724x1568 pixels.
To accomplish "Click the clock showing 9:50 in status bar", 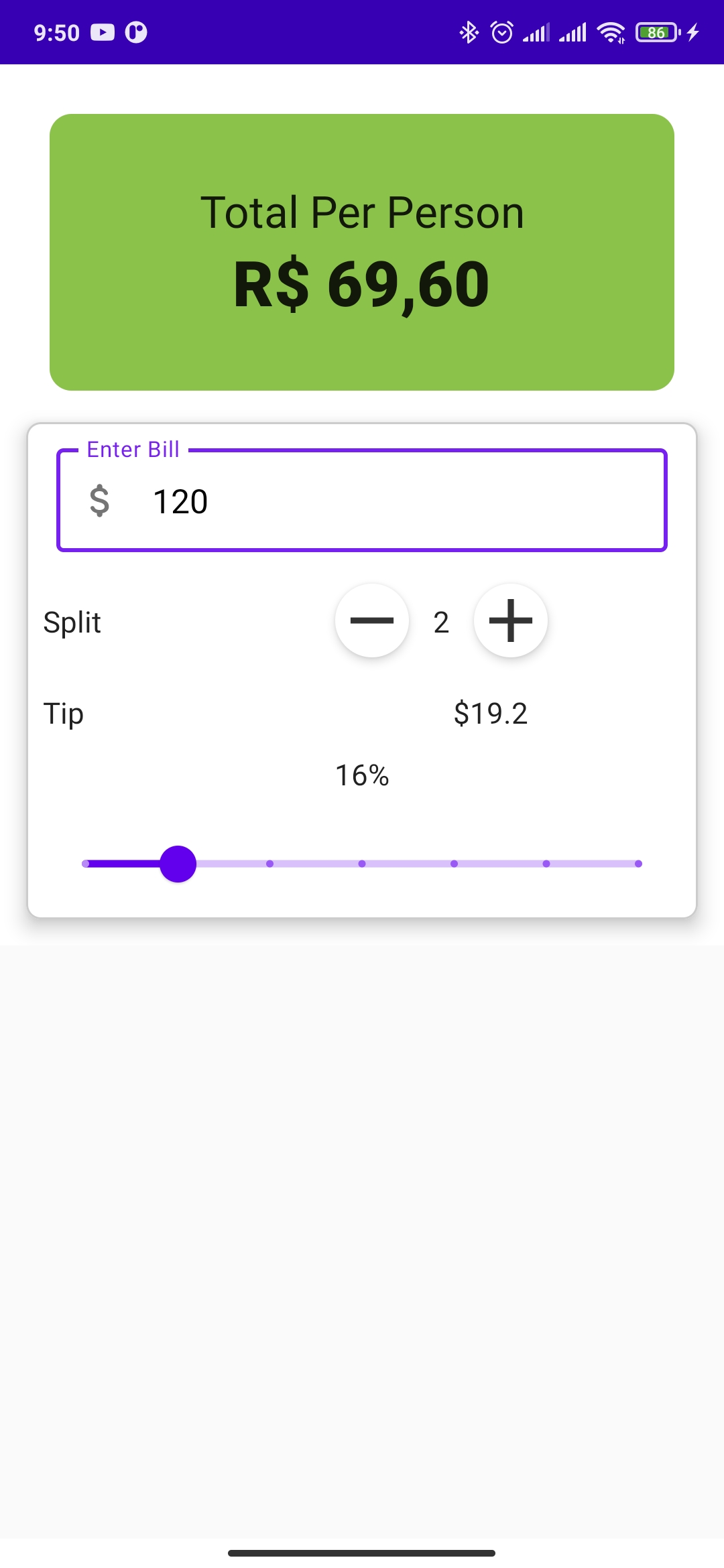I will coord(56,32).
